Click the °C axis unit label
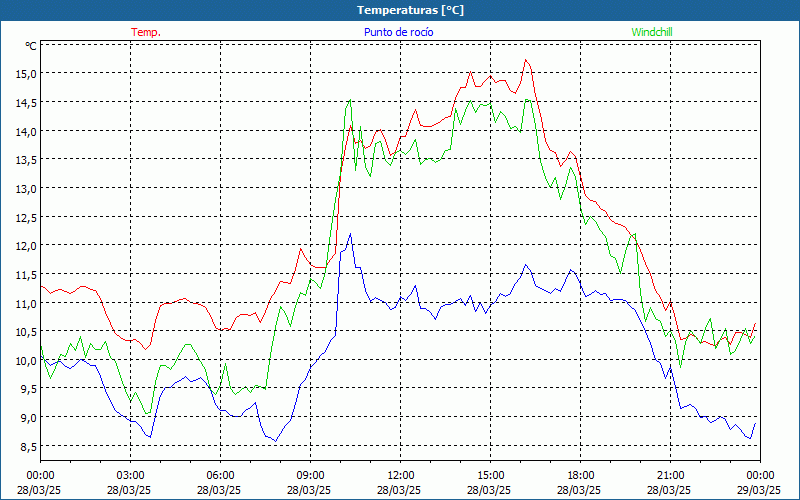This screenshot has width=800, height=500. [x=31, y=46]
